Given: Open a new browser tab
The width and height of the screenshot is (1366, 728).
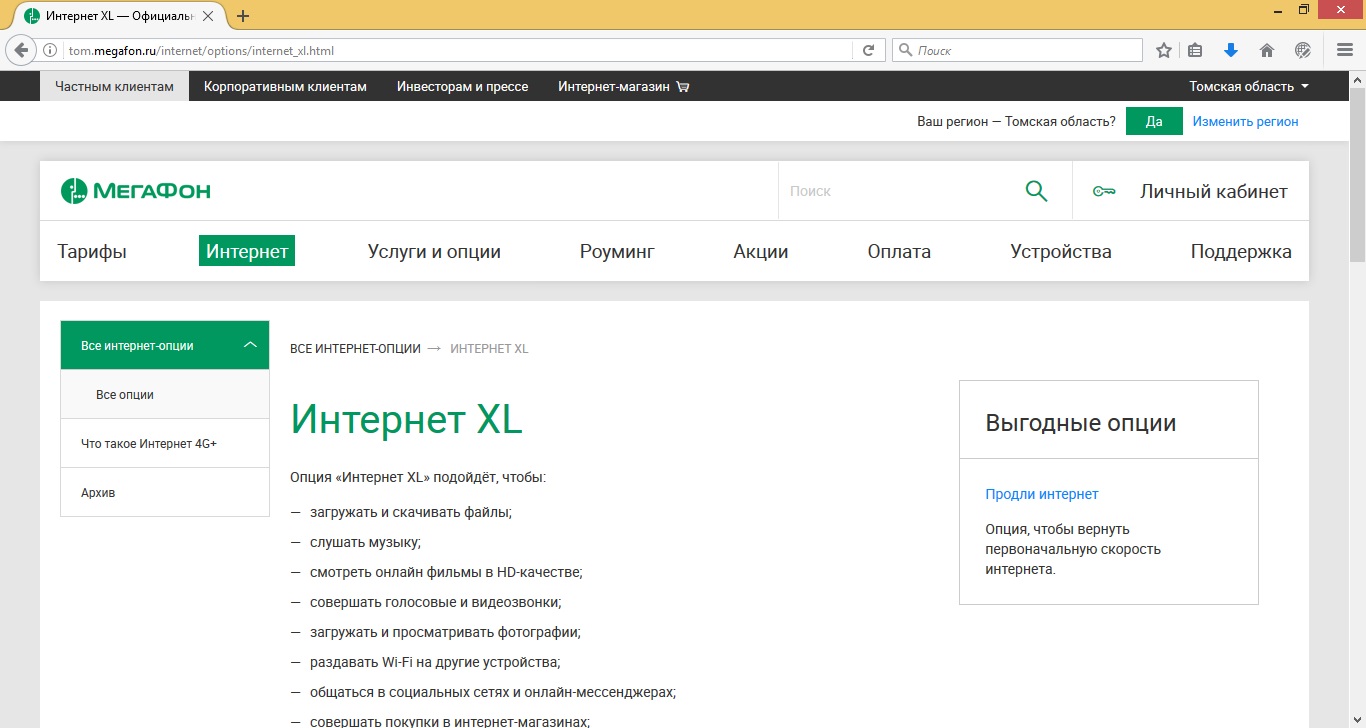Looking at the screenshot, I should point(243,16).
